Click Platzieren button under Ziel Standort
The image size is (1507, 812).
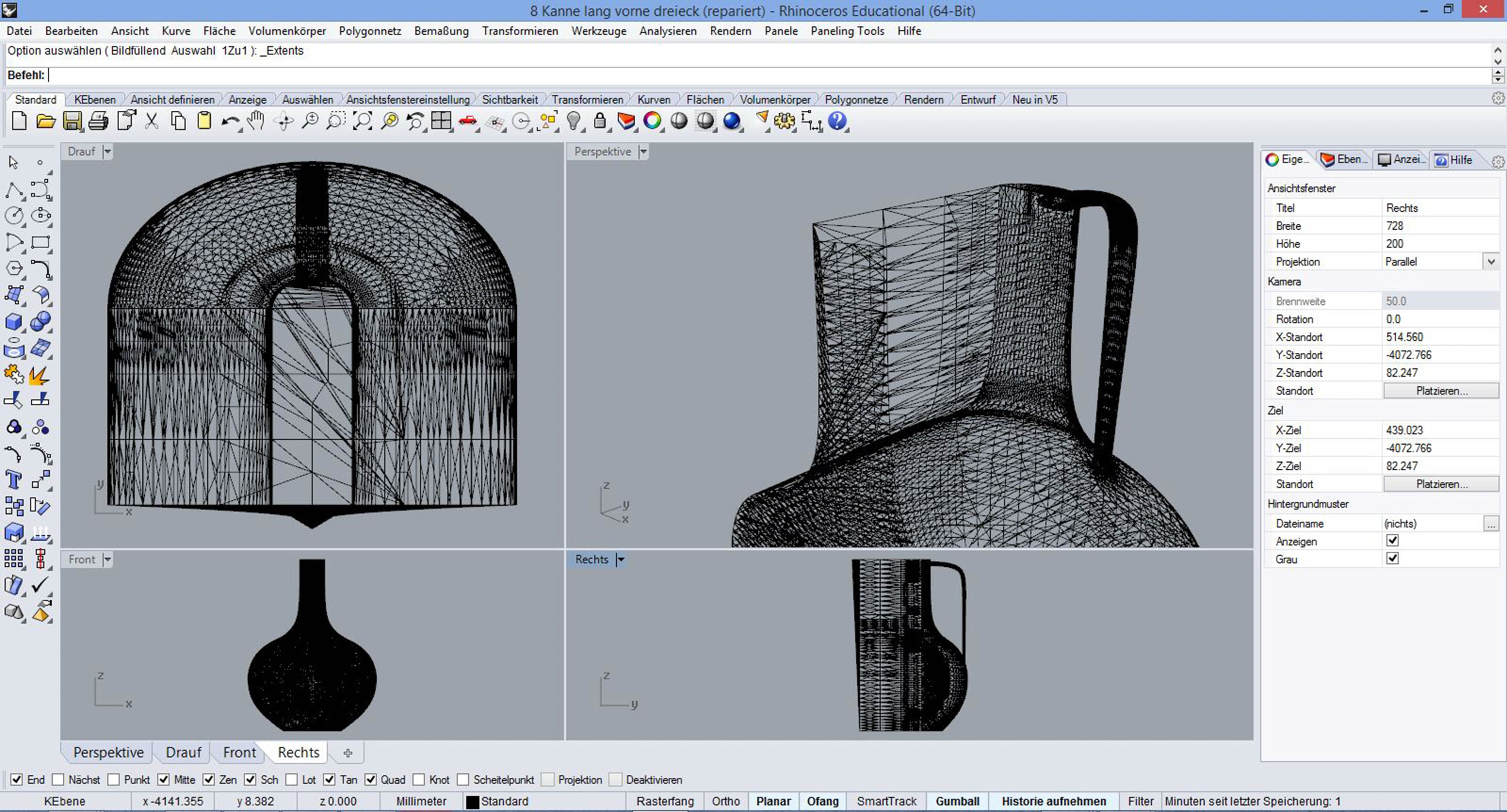tap(1442, 484)
